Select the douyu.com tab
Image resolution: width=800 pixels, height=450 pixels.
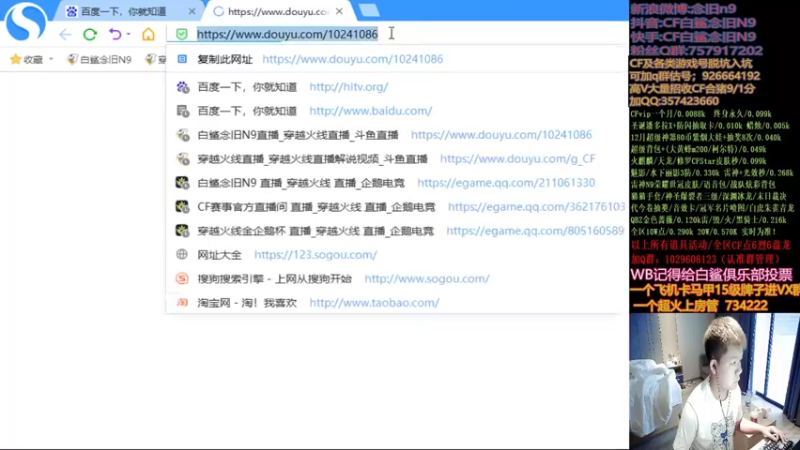point(278,11)
